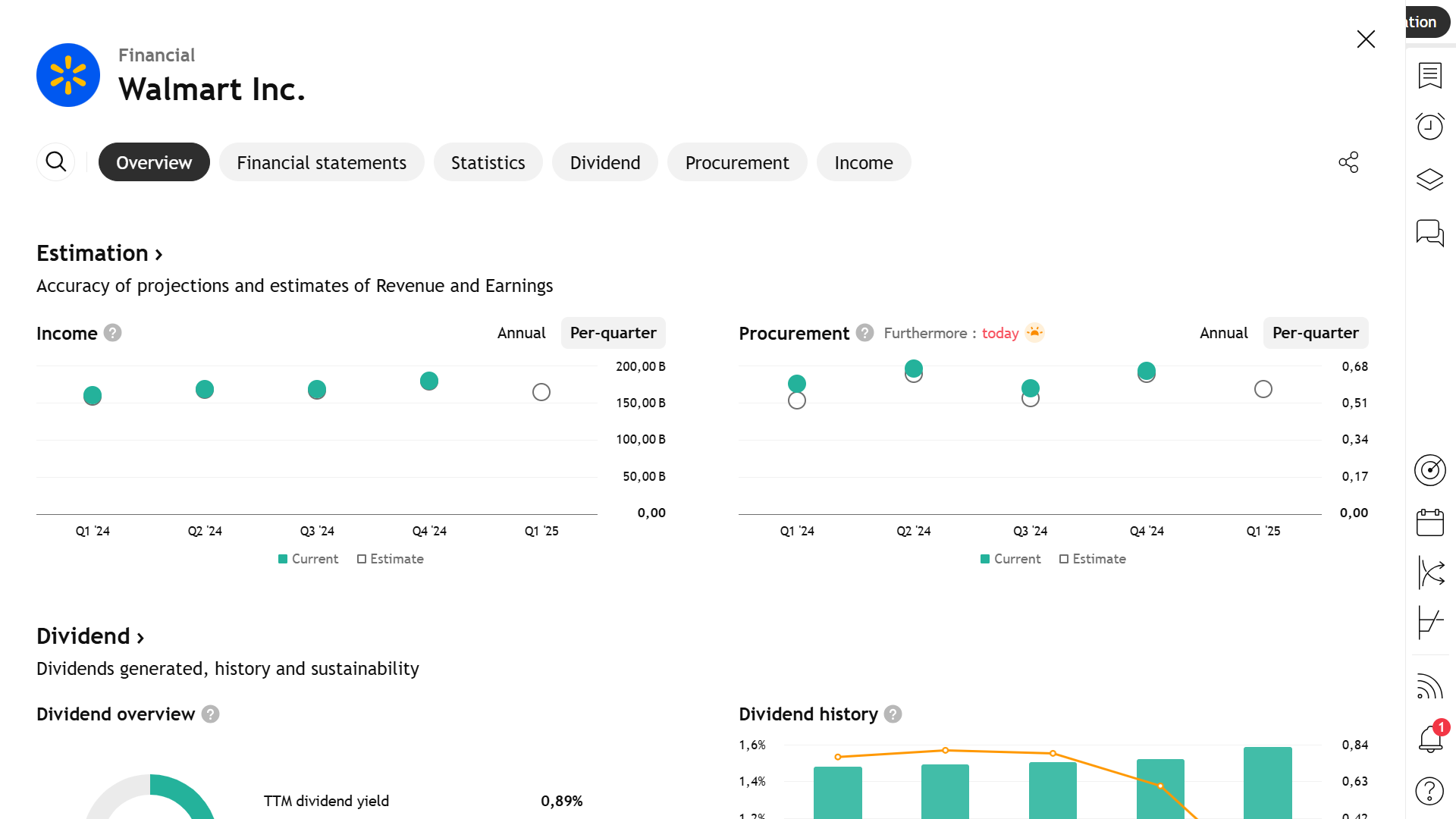
Task: Select Q1 '24 Income data point
Action: (x=93, y=395)
